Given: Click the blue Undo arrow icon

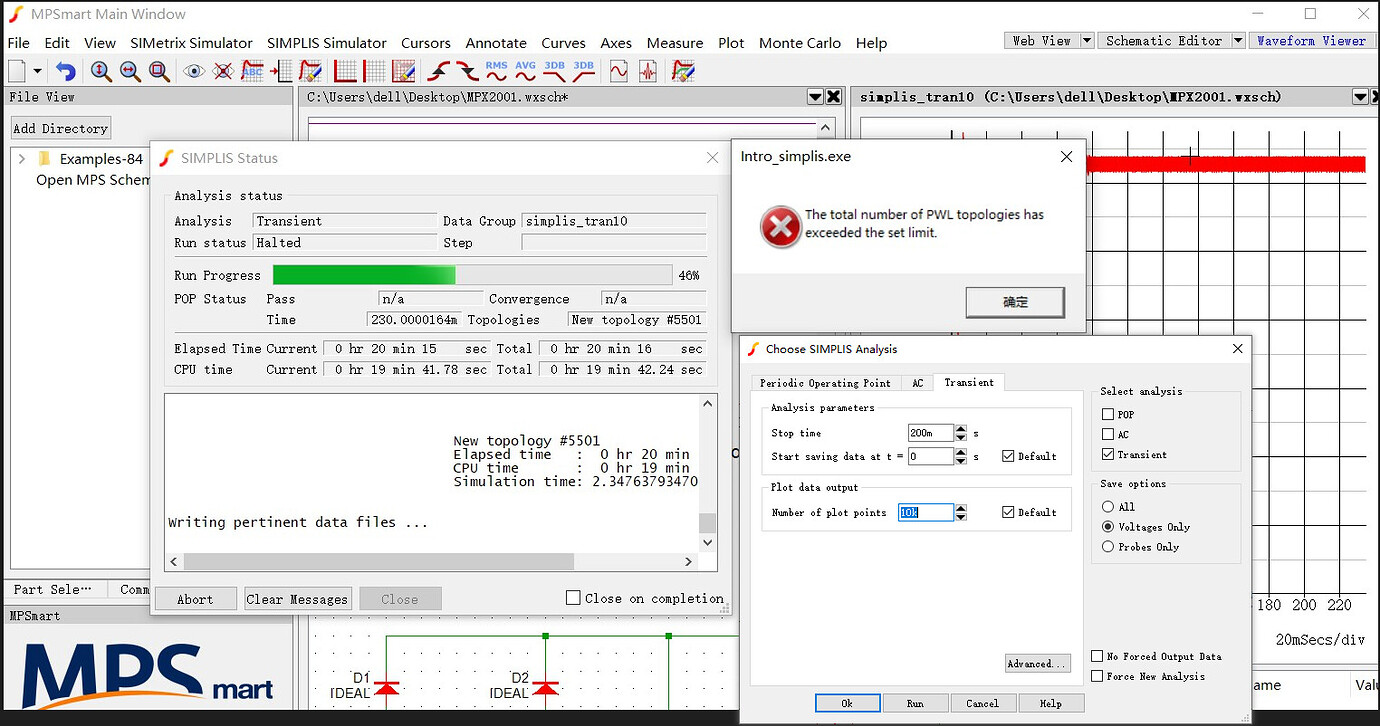Looking at the screenshot, I should point(66,71).
